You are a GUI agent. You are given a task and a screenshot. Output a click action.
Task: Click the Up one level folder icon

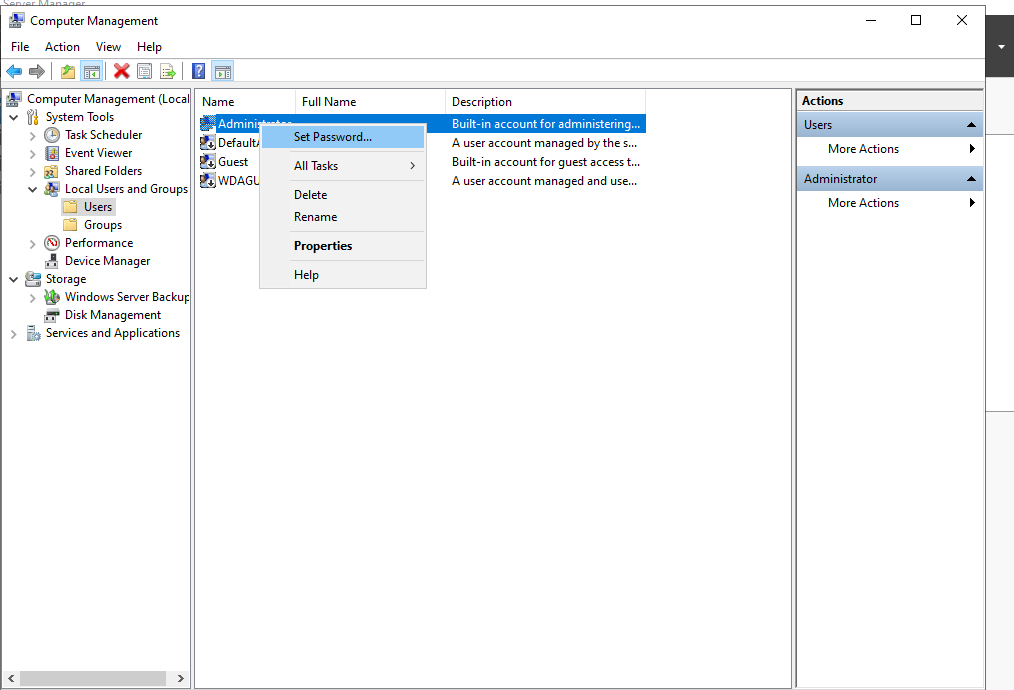tap(68, 71)
